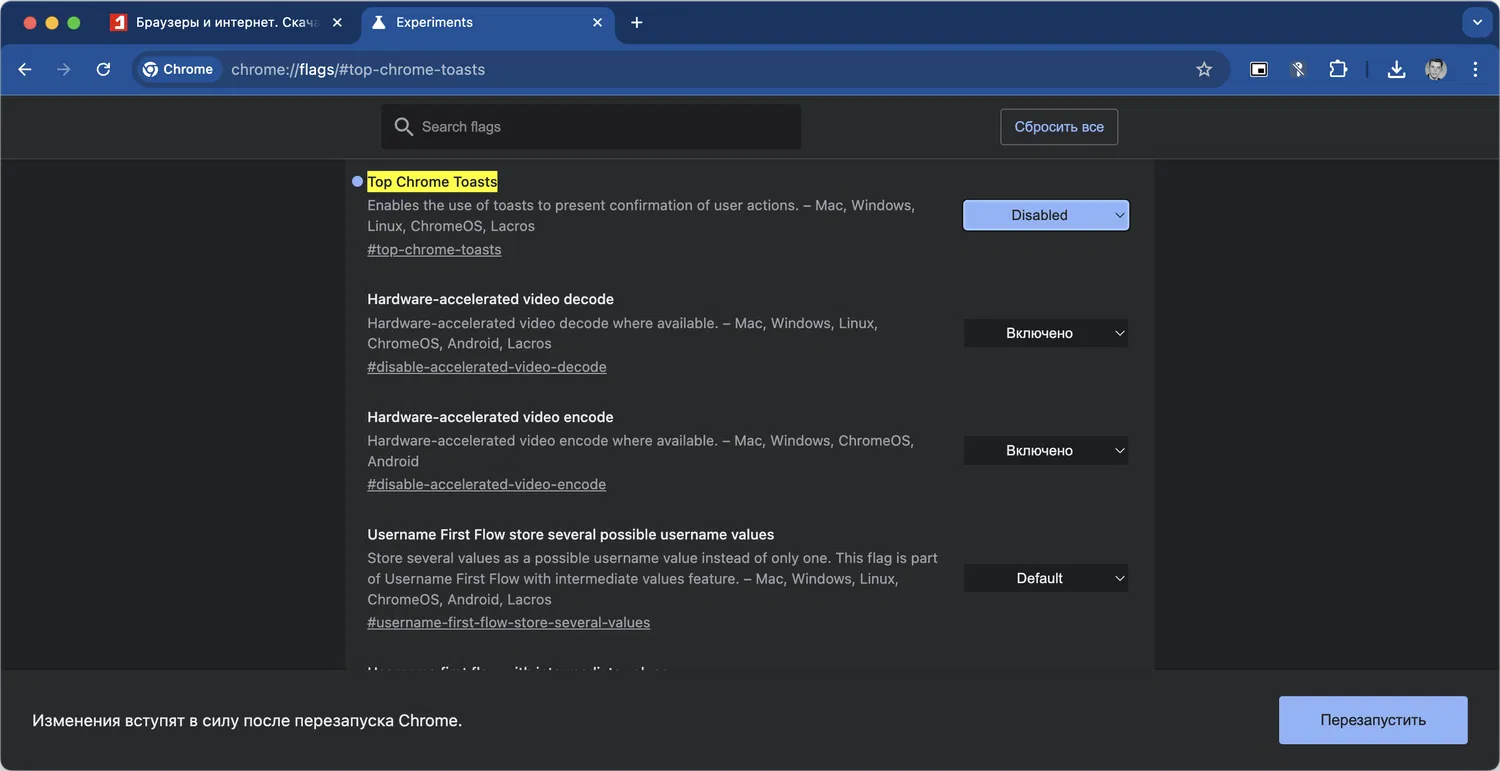This screenshot has height=771, width=1500.
Task: Open the Top Chrome Toasts Disabled dropdown
Action: coord(1045,215)
